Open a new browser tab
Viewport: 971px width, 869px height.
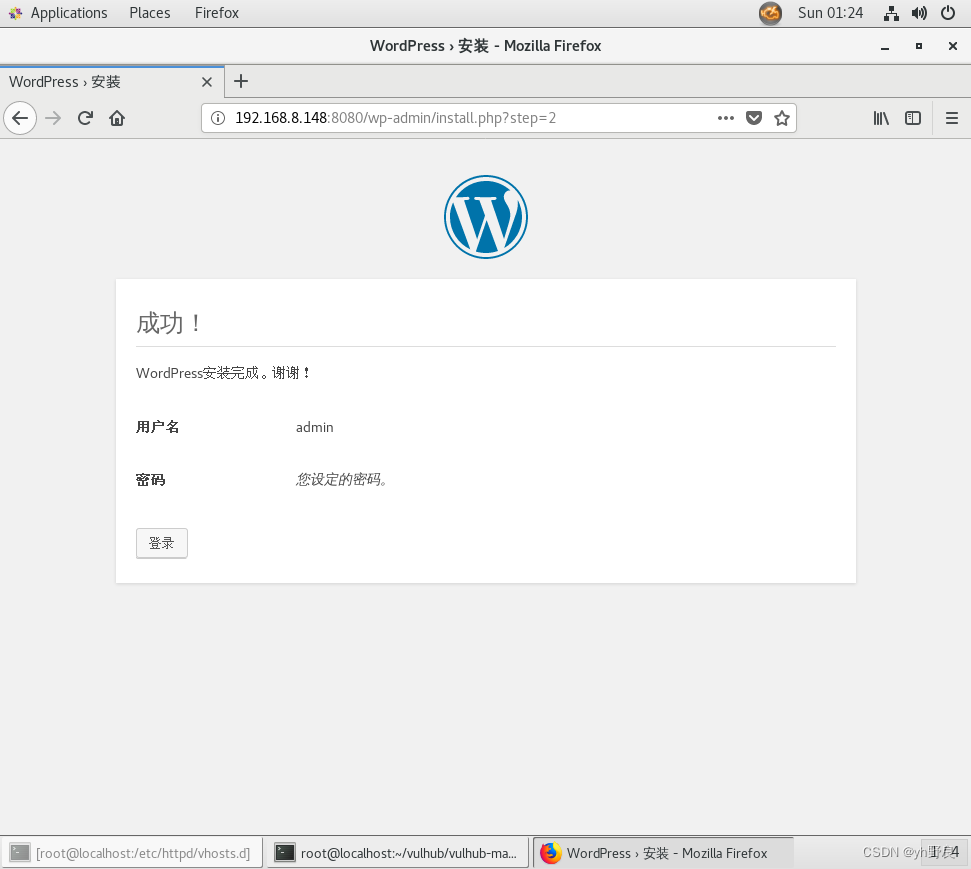(241, 81)
